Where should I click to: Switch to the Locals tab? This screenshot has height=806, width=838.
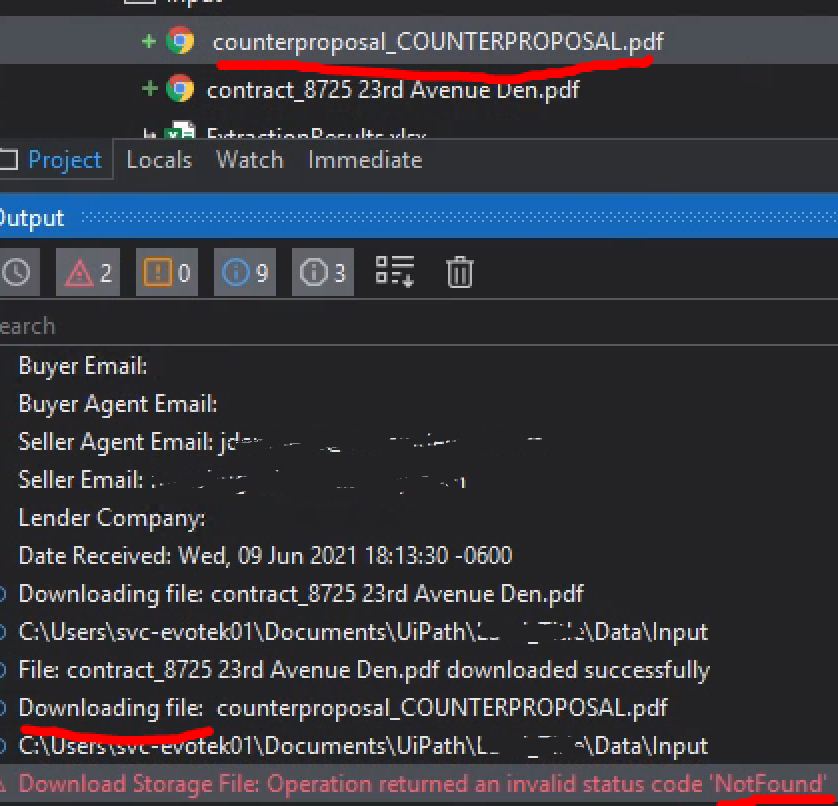(158, 160)
